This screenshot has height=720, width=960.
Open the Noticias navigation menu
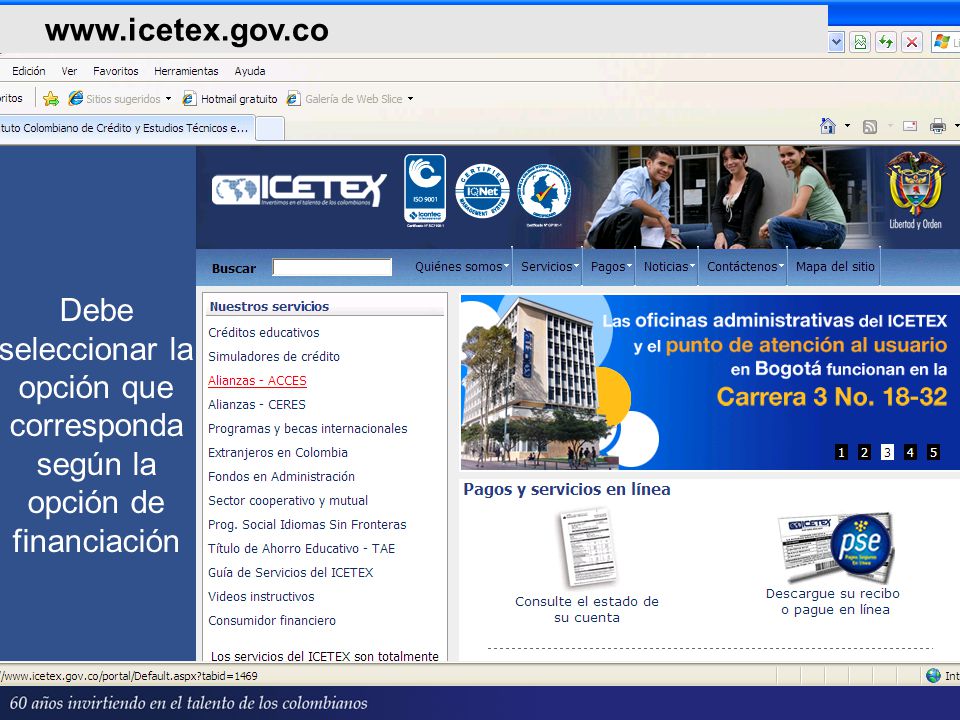(x=669, y=267)
